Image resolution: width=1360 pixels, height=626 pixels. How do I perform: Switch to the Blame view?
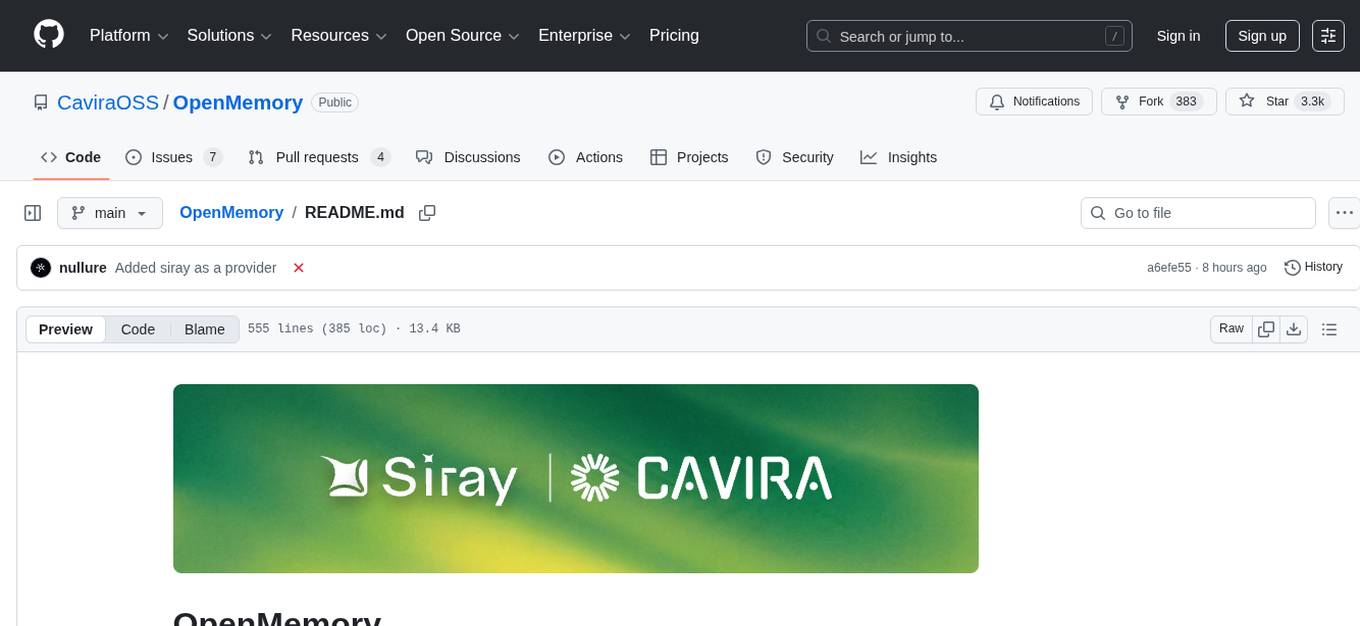click(204, 329)
